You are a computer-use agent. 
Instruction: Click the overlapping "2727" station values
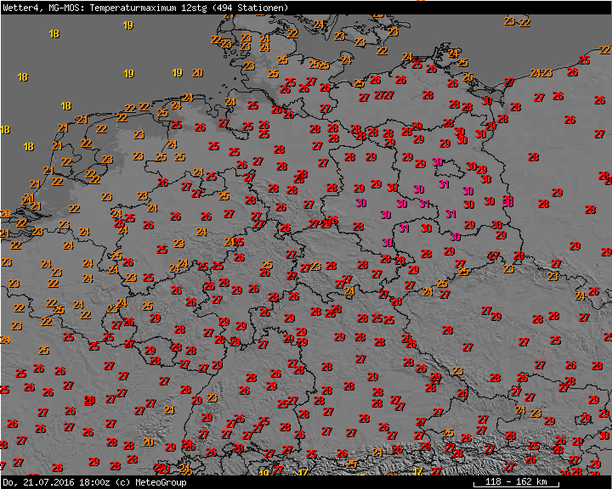384,95
